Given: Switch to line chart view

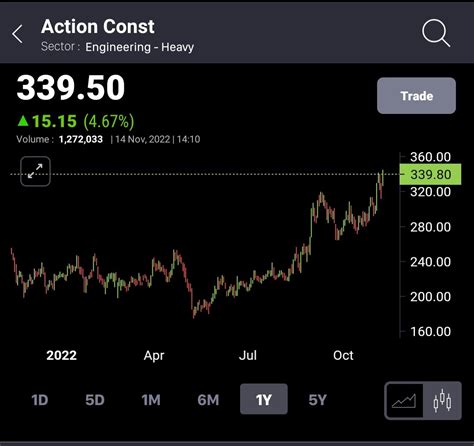Looking at the screenshot, I should [x=404, y=400].
